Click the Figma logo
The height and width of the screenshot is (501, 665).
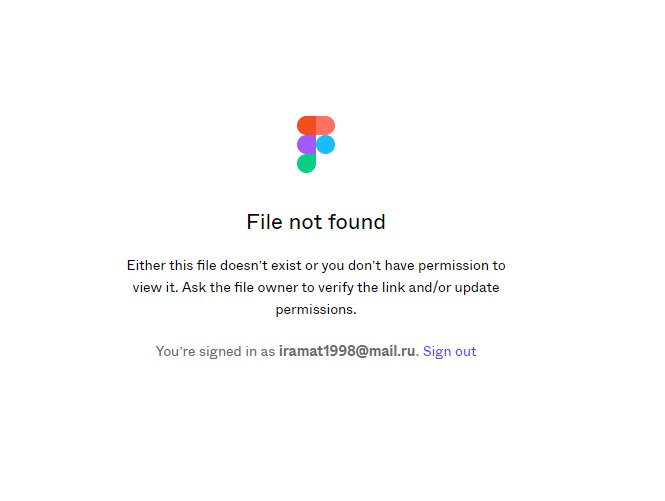tap(316, 144)
